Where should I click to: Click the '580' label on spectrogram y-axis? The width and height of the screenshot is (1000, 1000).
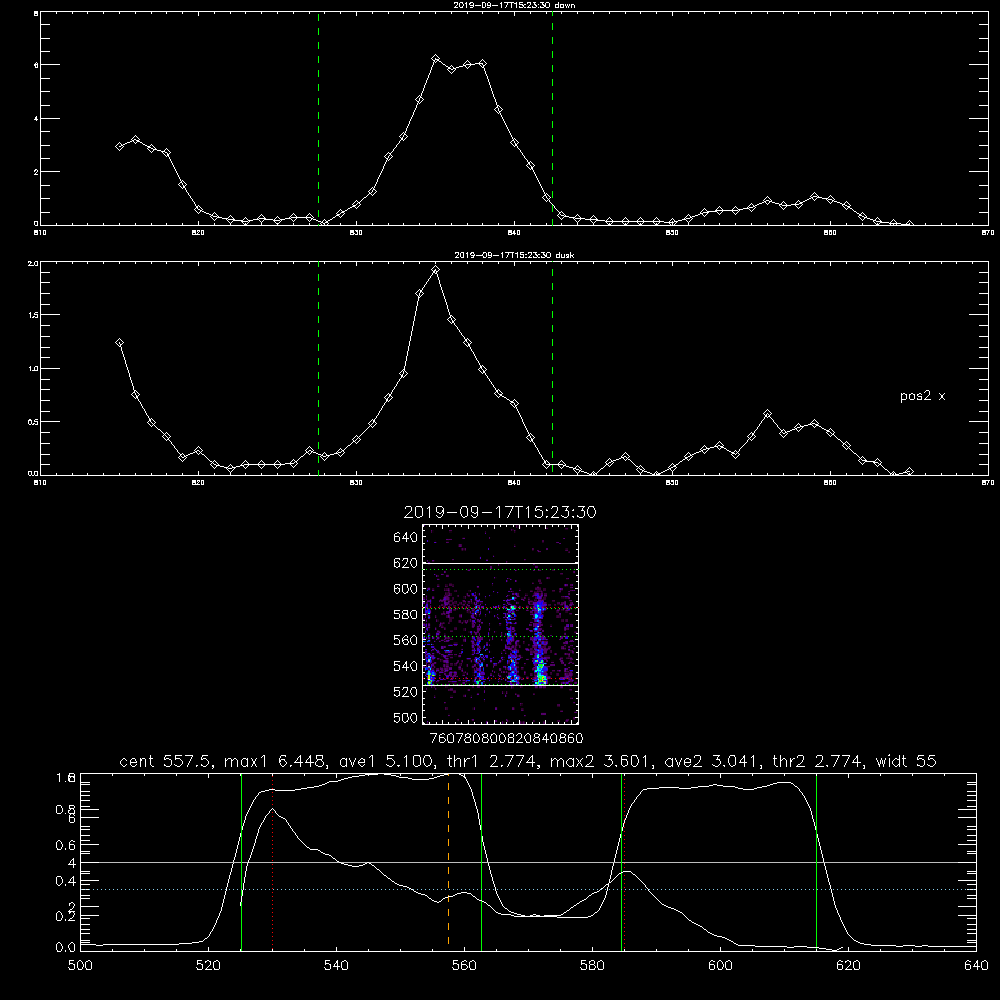(405, 615)
